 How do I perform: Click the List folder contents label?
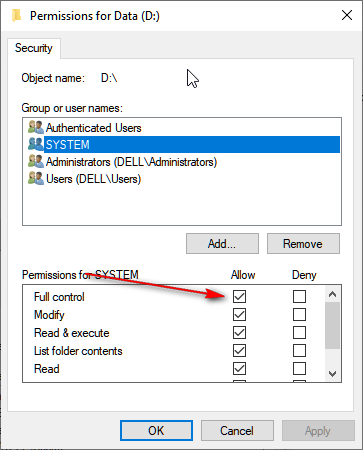pyautogui.click(x=78, y=351)
